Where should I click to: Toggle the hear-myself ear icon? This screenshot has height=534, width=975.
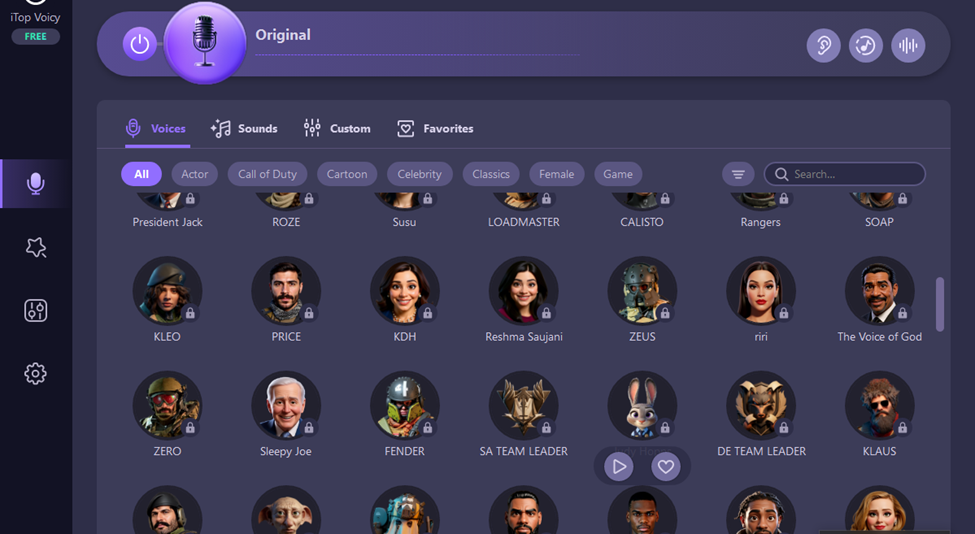point(823,45)
